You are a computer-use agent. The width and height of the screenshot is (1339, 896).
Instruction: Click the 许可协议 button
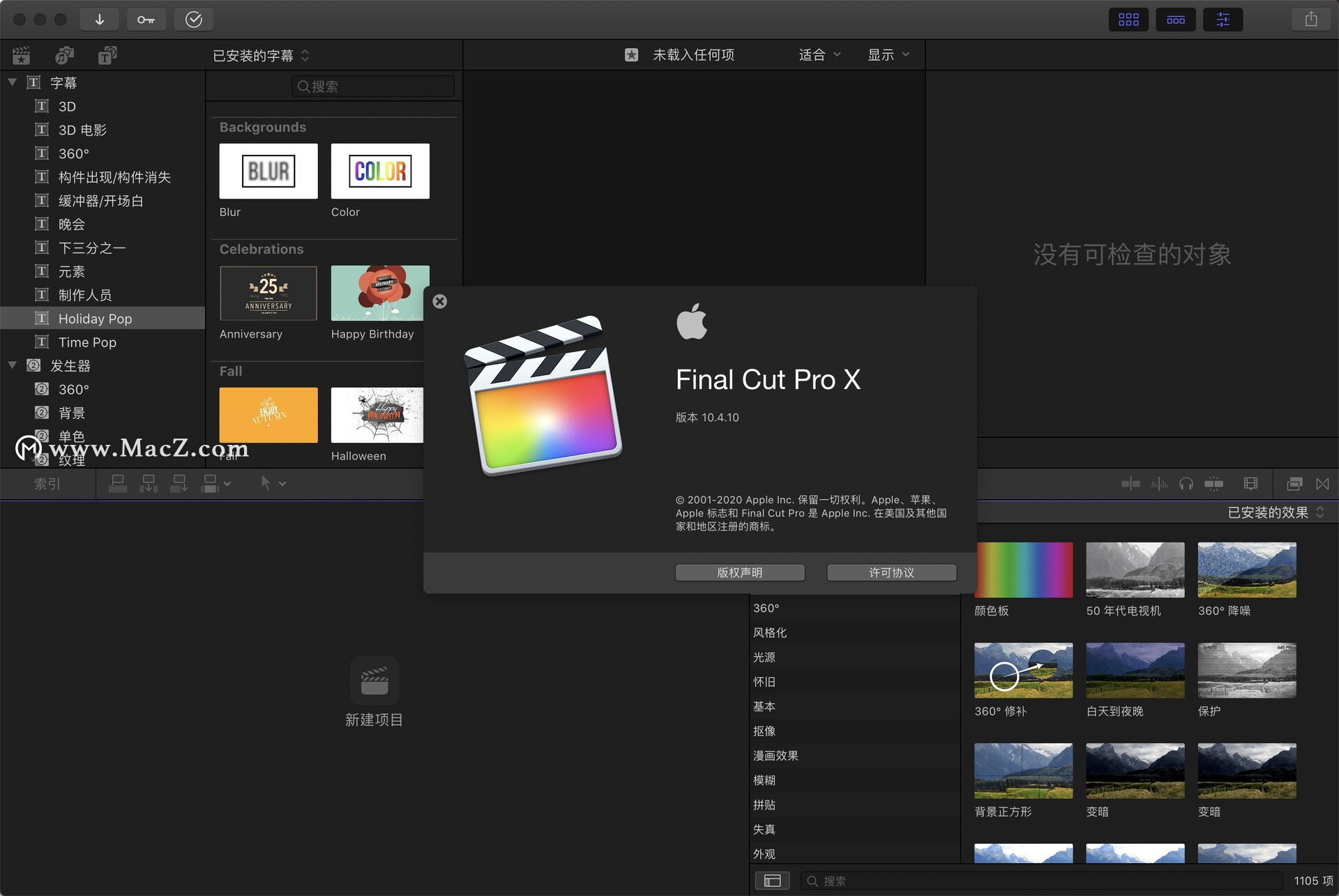tap(891, 572)
